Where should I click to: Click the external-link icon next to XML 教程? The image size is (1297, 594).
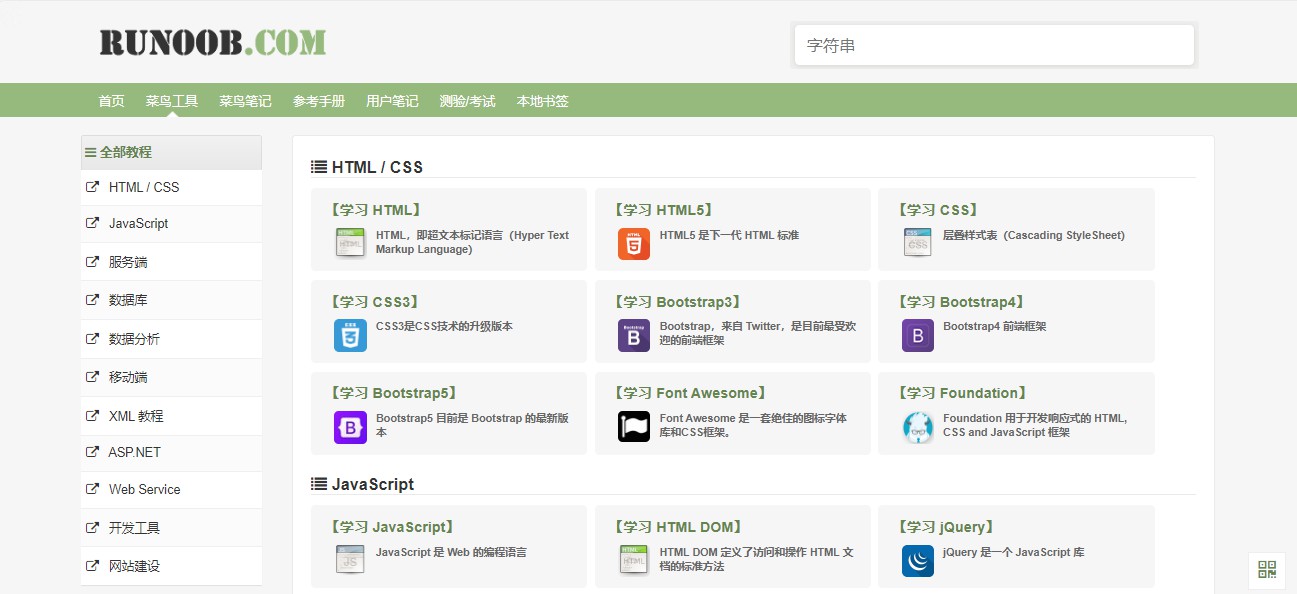pos(93,416)
